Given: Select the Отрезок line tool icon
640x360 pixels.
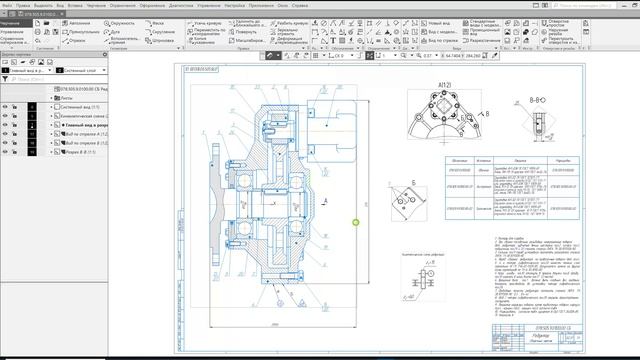Looking at the screenshot, I should [65, 41].
